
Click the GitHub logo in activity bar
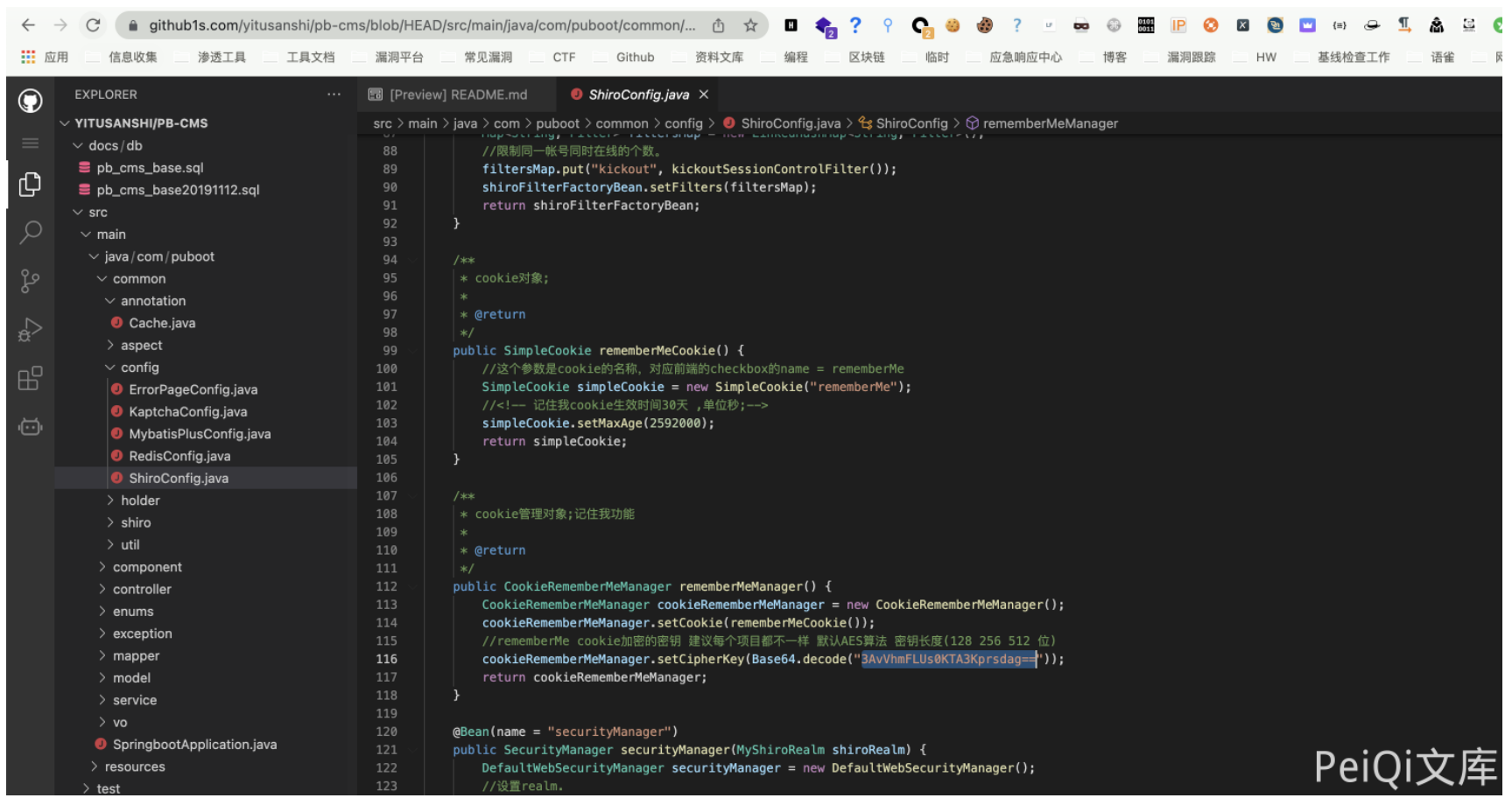tap(30, 101)
